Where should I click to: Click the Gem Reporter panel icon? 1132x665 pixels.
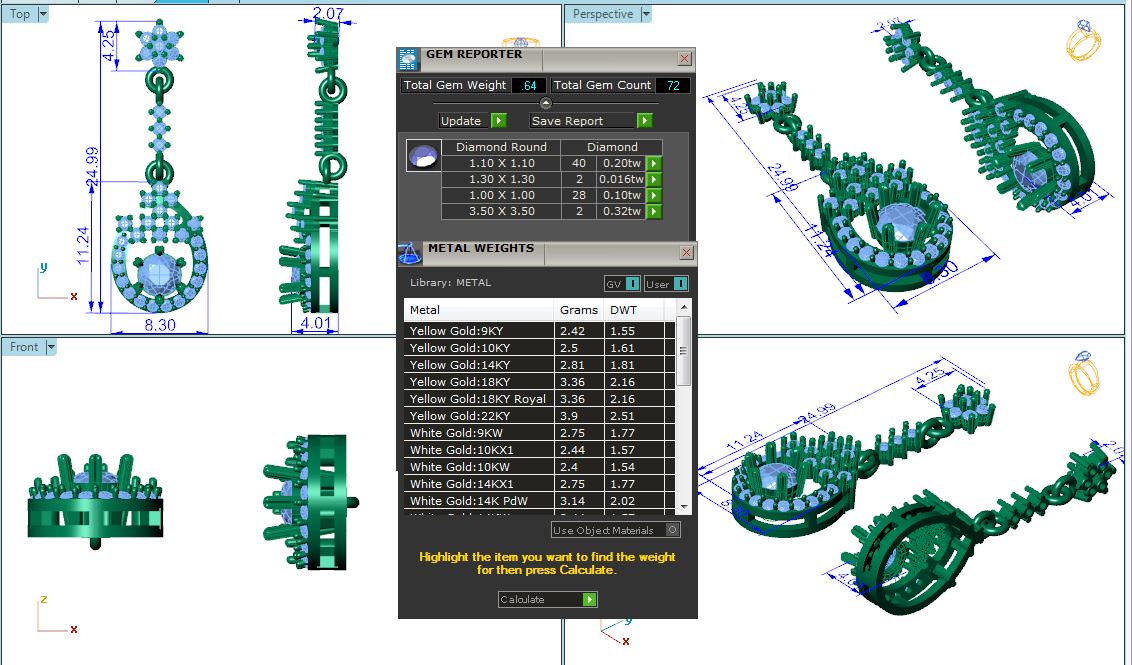pyautogui.click(x=408, y=59)
